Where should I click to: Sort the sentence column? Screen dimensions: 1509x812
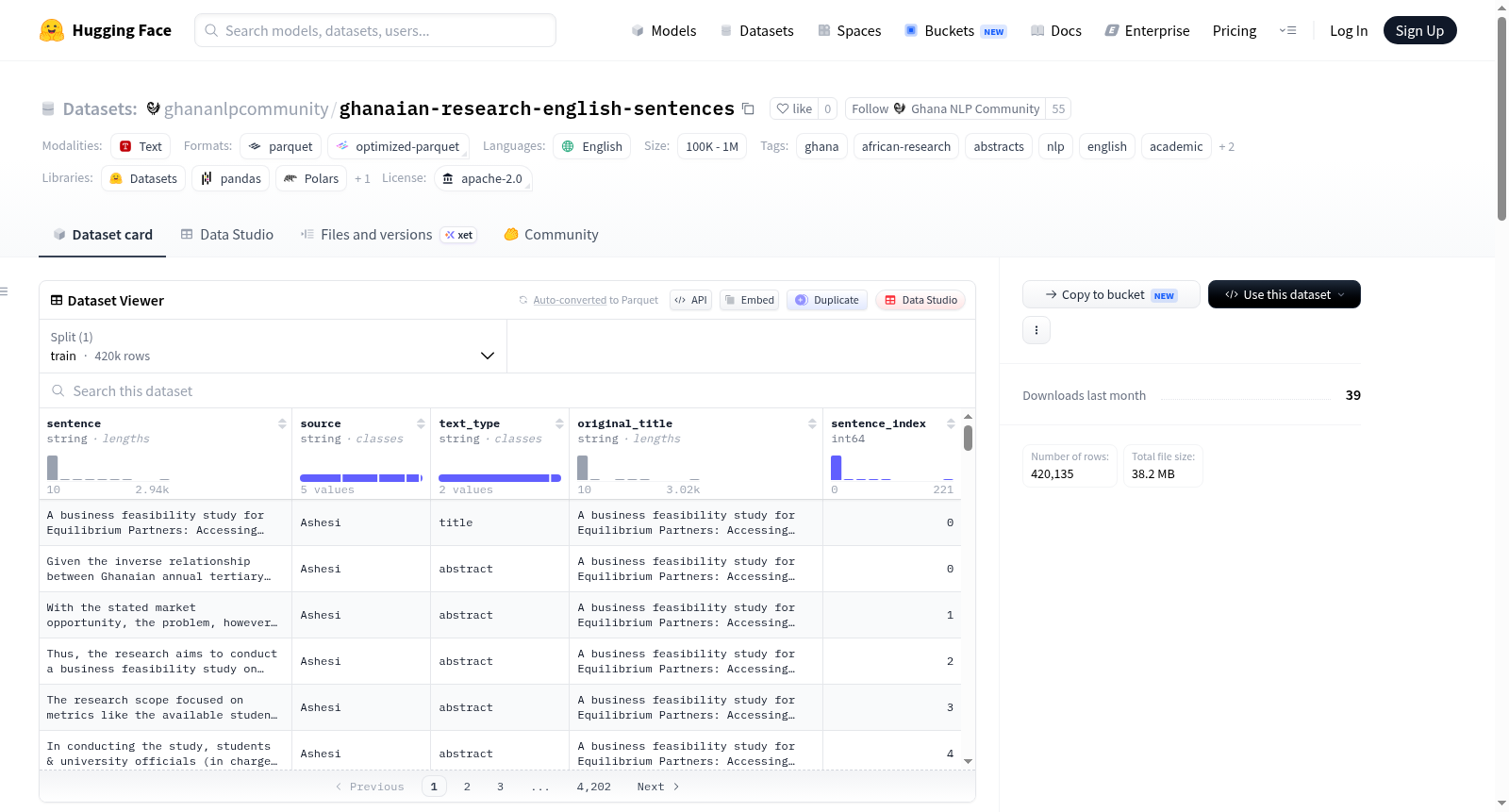coord(282,423)
